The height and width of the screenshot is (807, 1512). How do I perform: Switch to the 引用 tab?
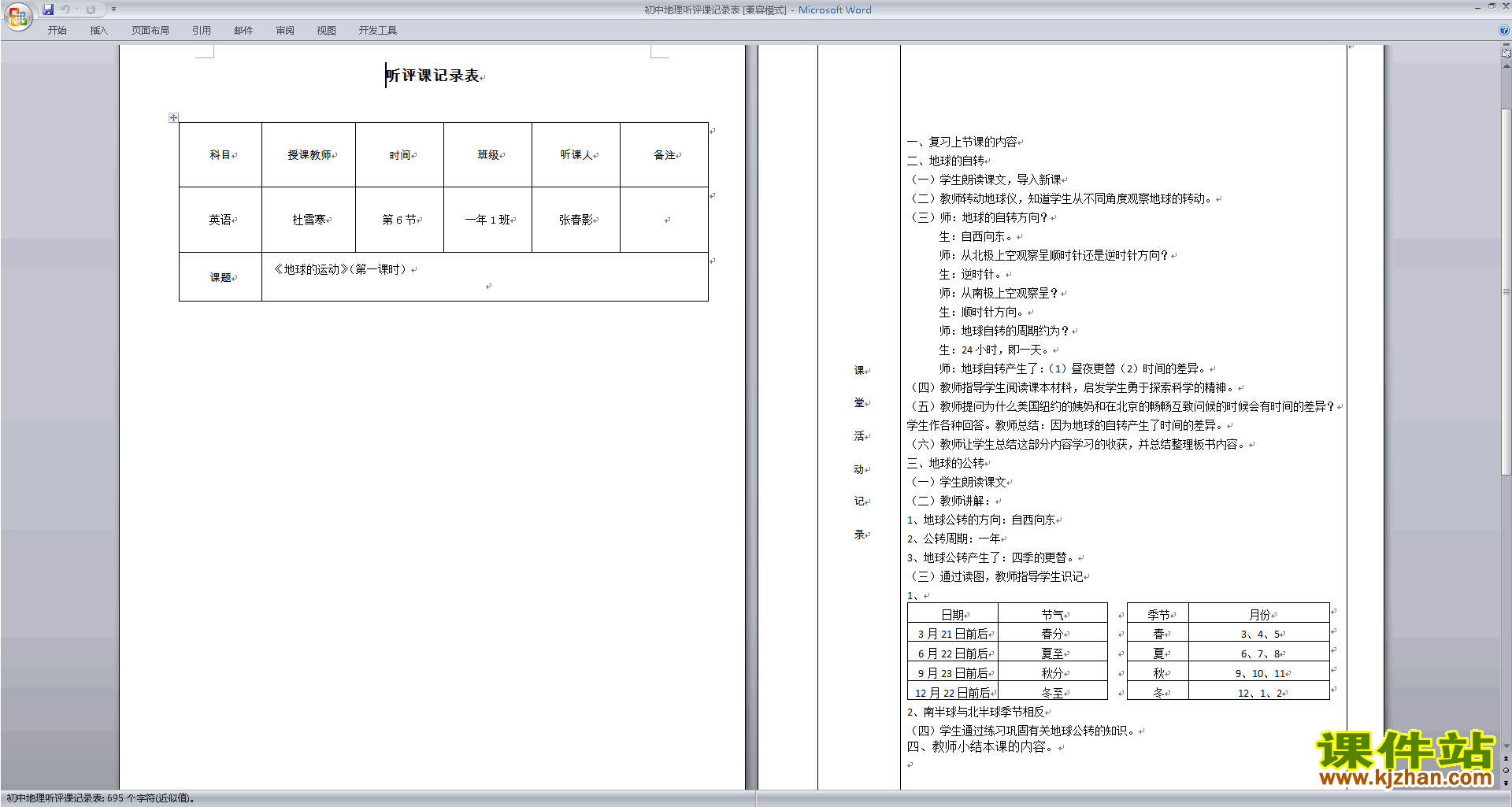(x=202, y=31)
